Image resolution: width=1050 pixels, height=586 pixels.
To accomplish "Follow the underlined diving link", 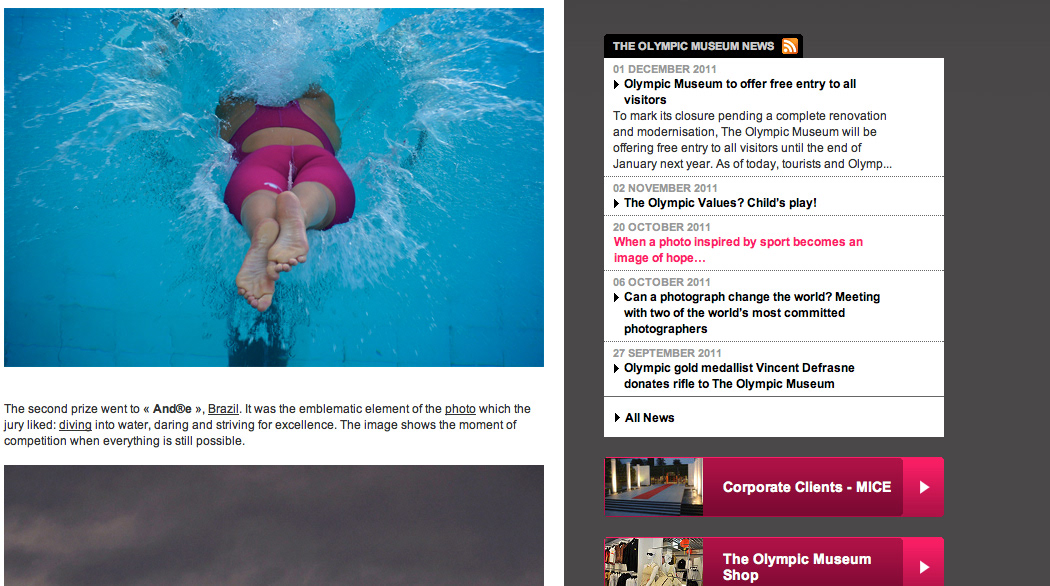I will [75, 425].
